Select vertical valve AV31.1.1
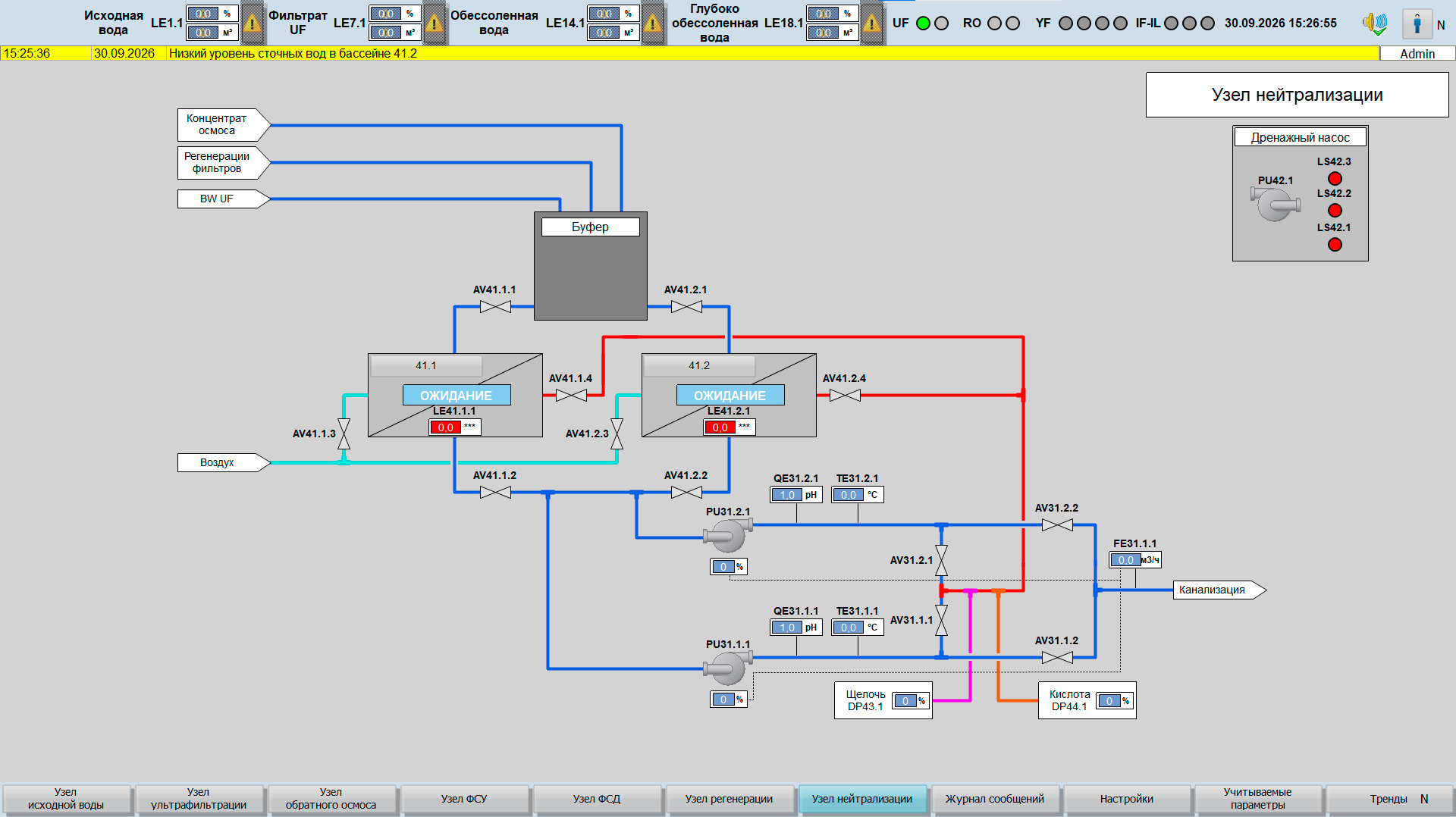 point(942,620)
